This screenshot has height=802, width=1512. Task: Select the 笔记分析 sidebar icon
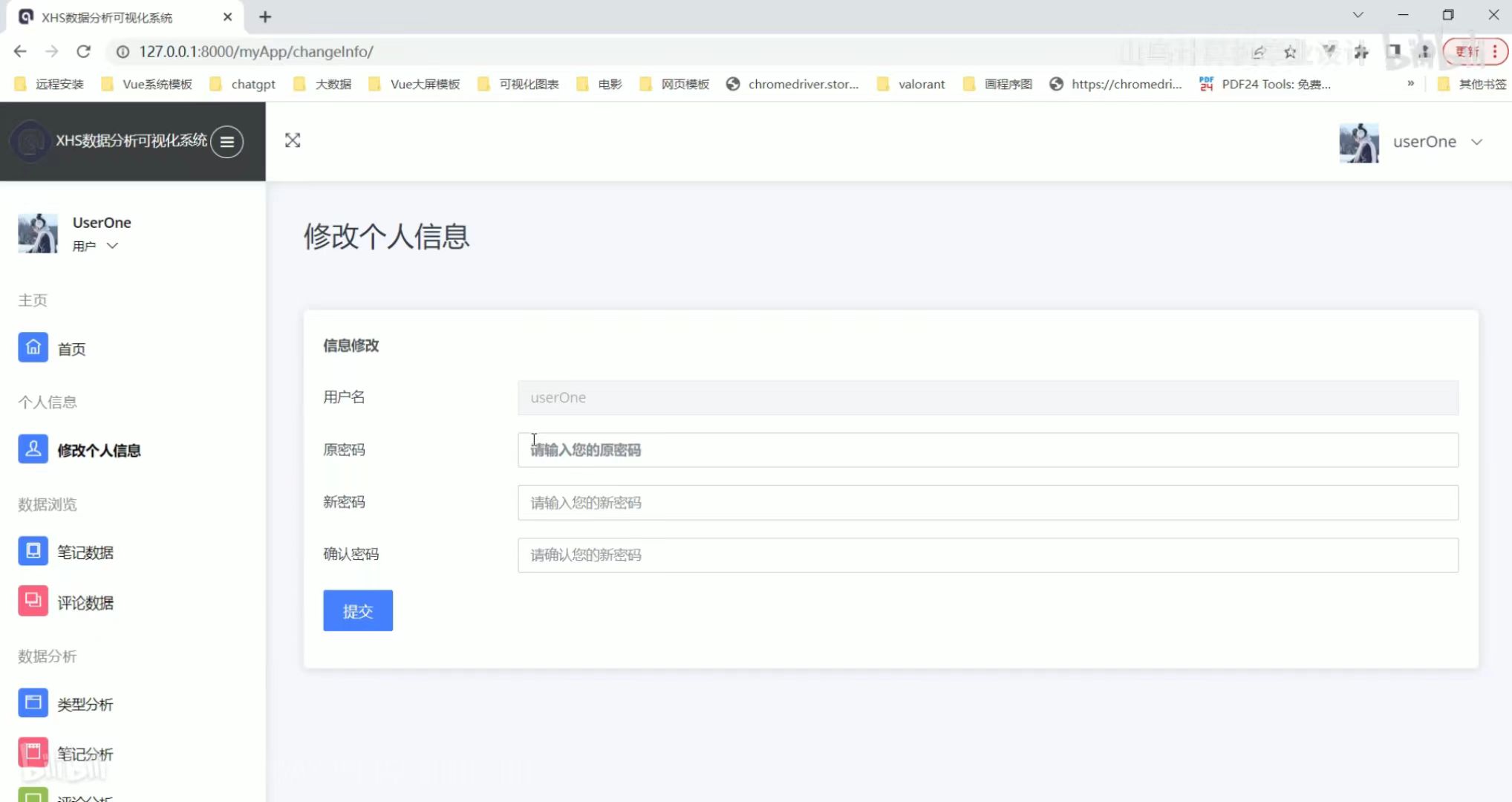tap(33, 752)
